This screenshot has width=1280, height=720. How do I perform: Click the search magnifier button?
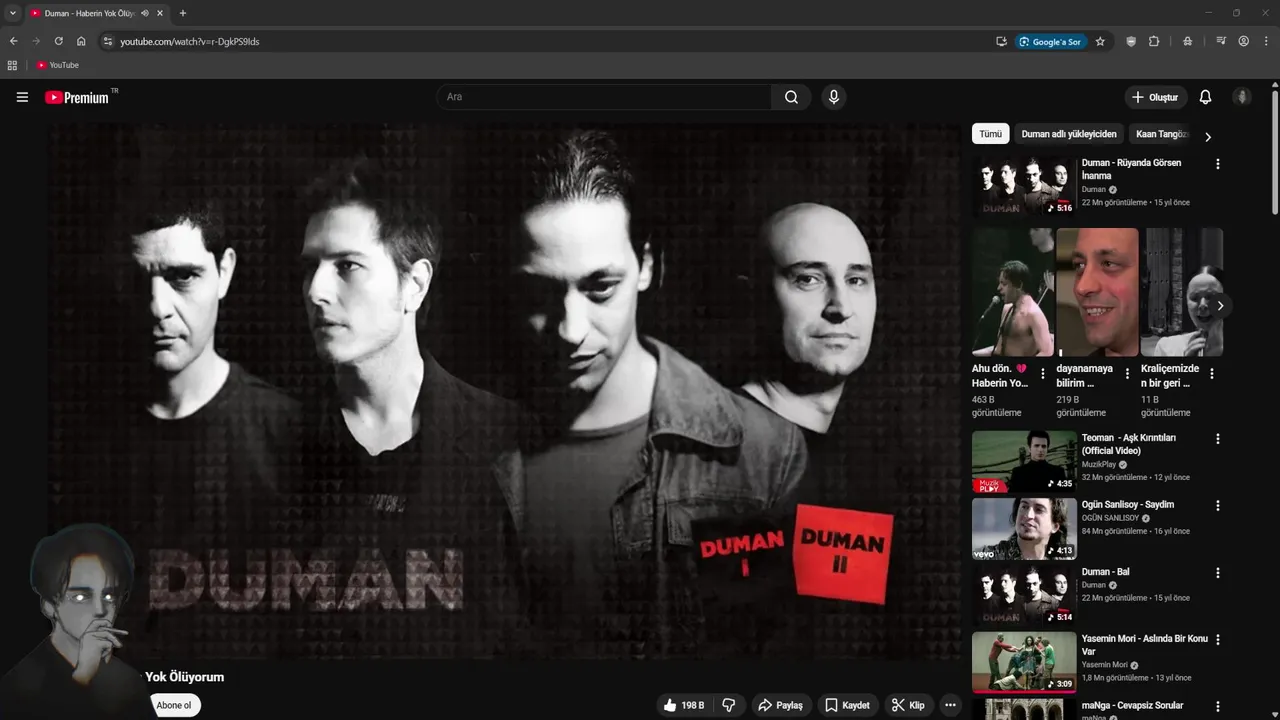[x=791, y=97]
